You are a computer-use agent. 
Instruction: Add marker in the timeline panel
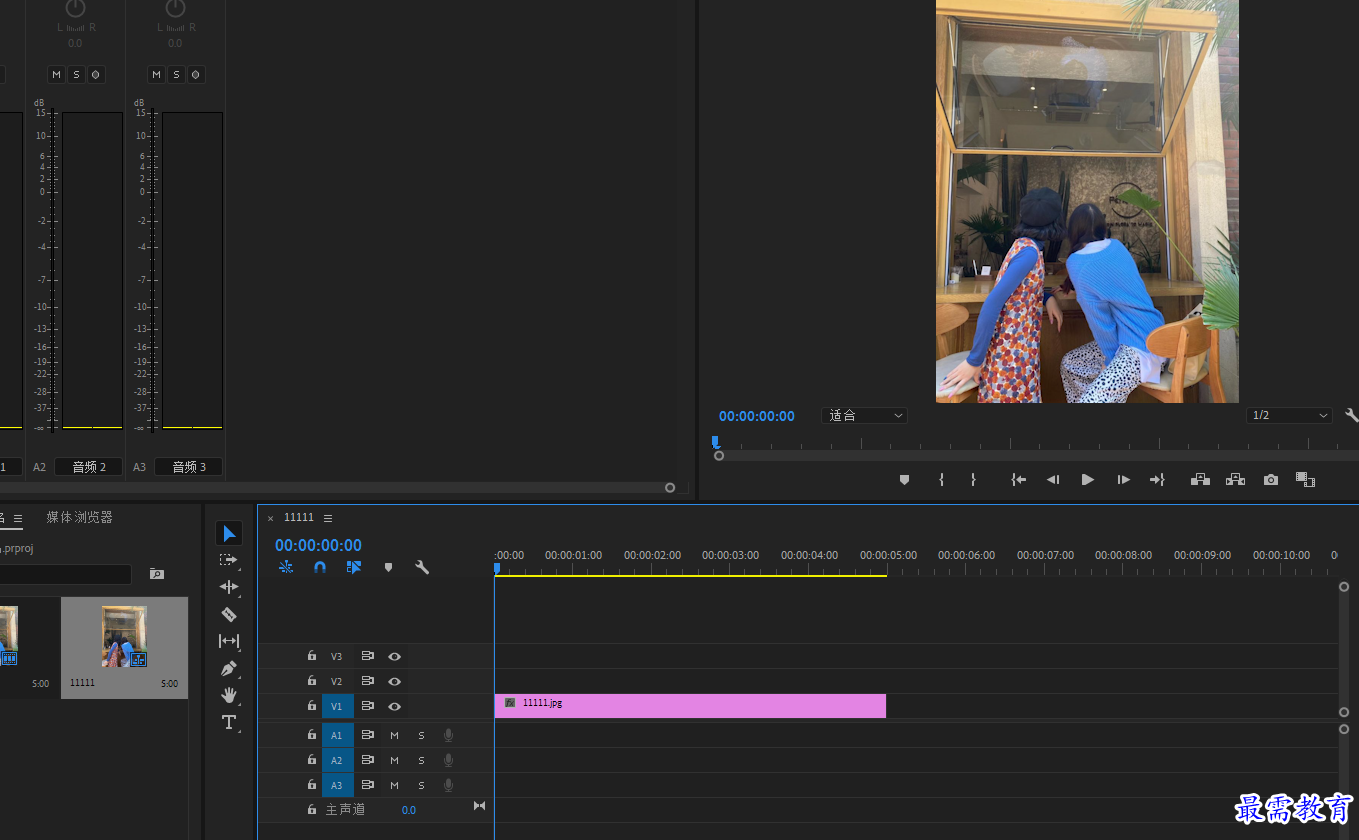(x=388, y=567)
